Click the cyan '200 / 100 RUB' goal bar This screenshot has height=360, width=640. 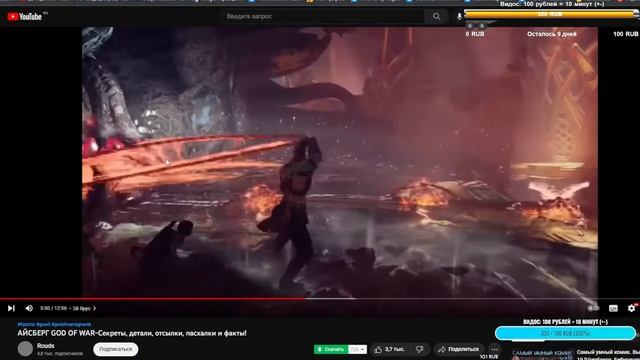click(565, 333)
